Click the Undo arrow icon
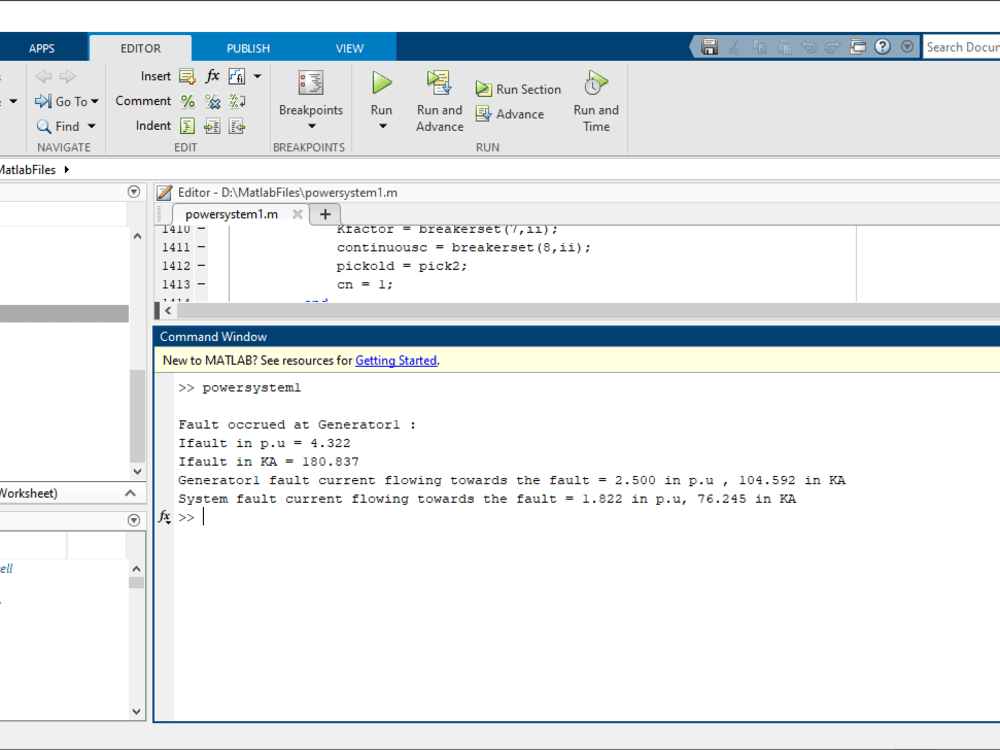This screenshot has width=1000, height=750. click(808, 47)
